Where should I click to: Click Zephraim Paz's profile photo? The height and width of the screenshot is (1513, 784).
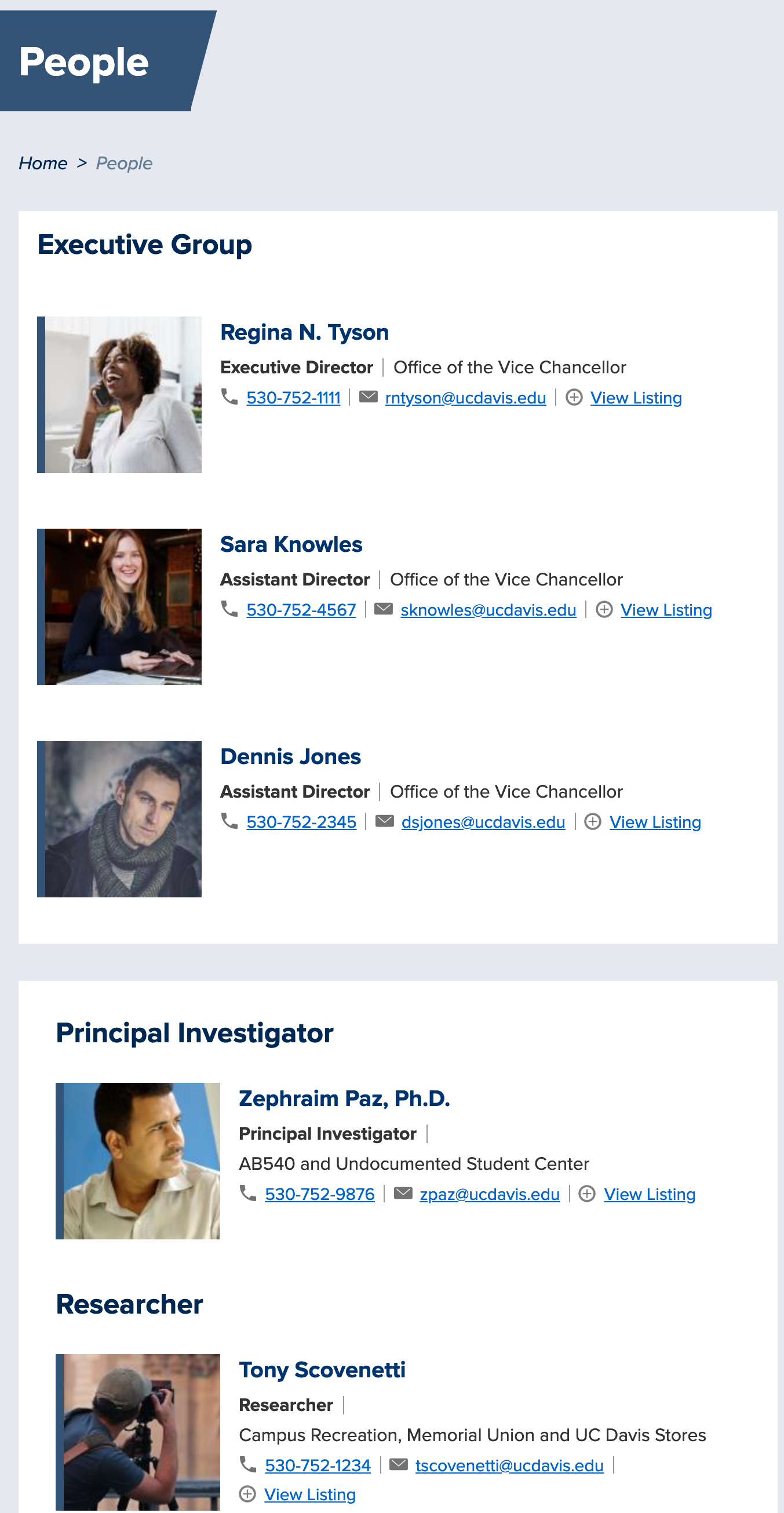click(x=141, y=1161)
